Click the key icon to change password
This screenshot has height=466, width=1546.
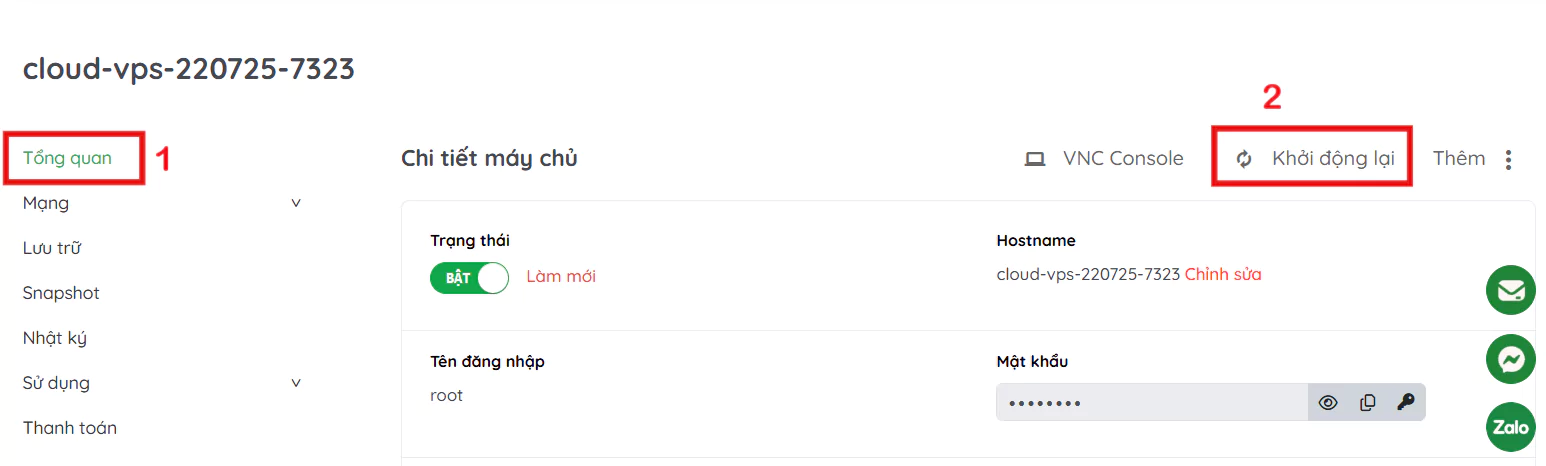tap(1405, 403)
